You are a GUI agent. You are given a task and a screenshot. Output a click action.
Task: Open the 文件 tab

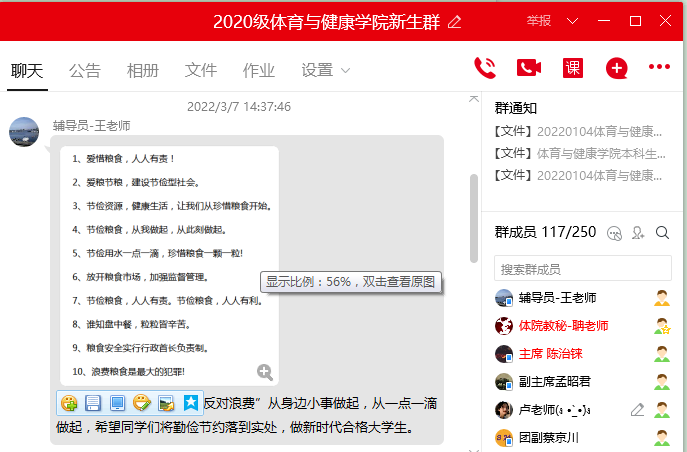pos(201,70)
